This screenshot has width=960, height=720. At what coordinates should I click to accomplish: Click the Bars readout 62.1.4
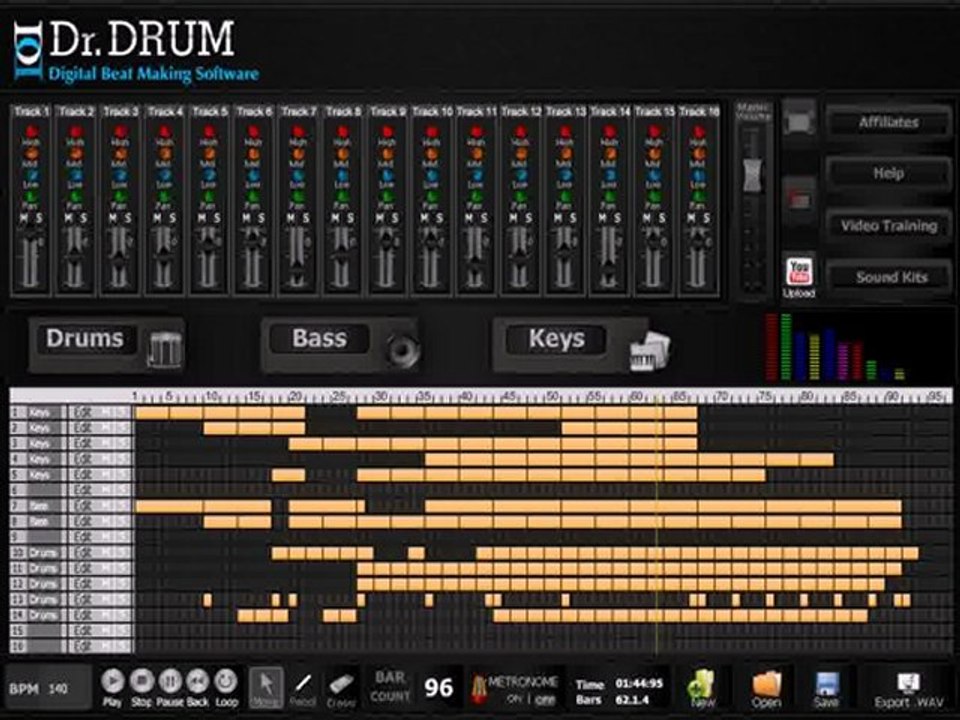[632, 699]
